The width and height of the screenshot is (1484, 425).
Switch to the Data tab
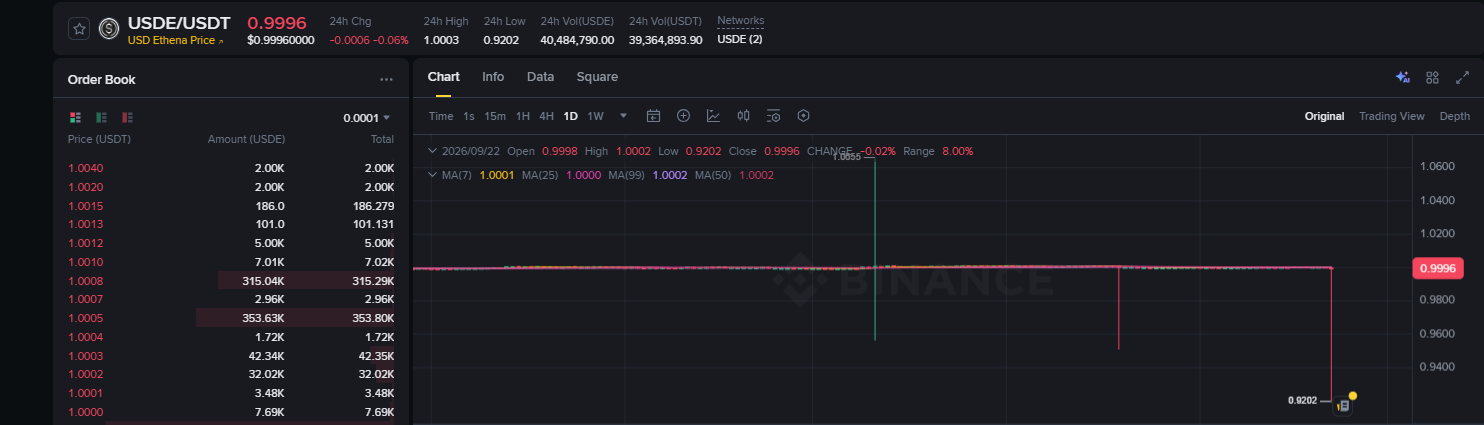click(540, 77)
